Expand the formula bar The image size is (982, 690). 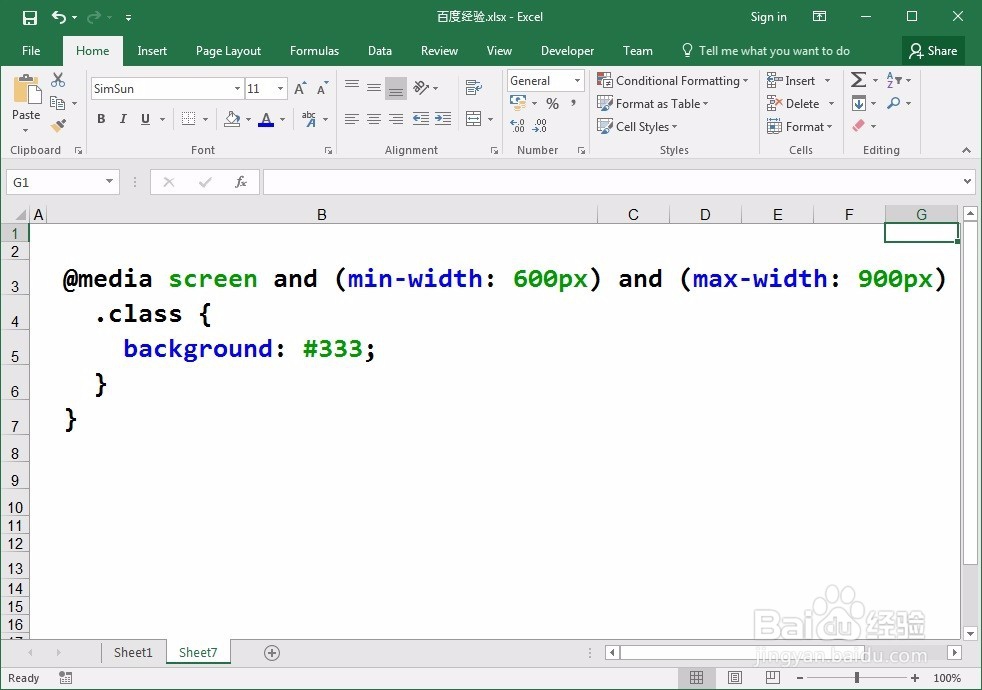pos(968,182)
